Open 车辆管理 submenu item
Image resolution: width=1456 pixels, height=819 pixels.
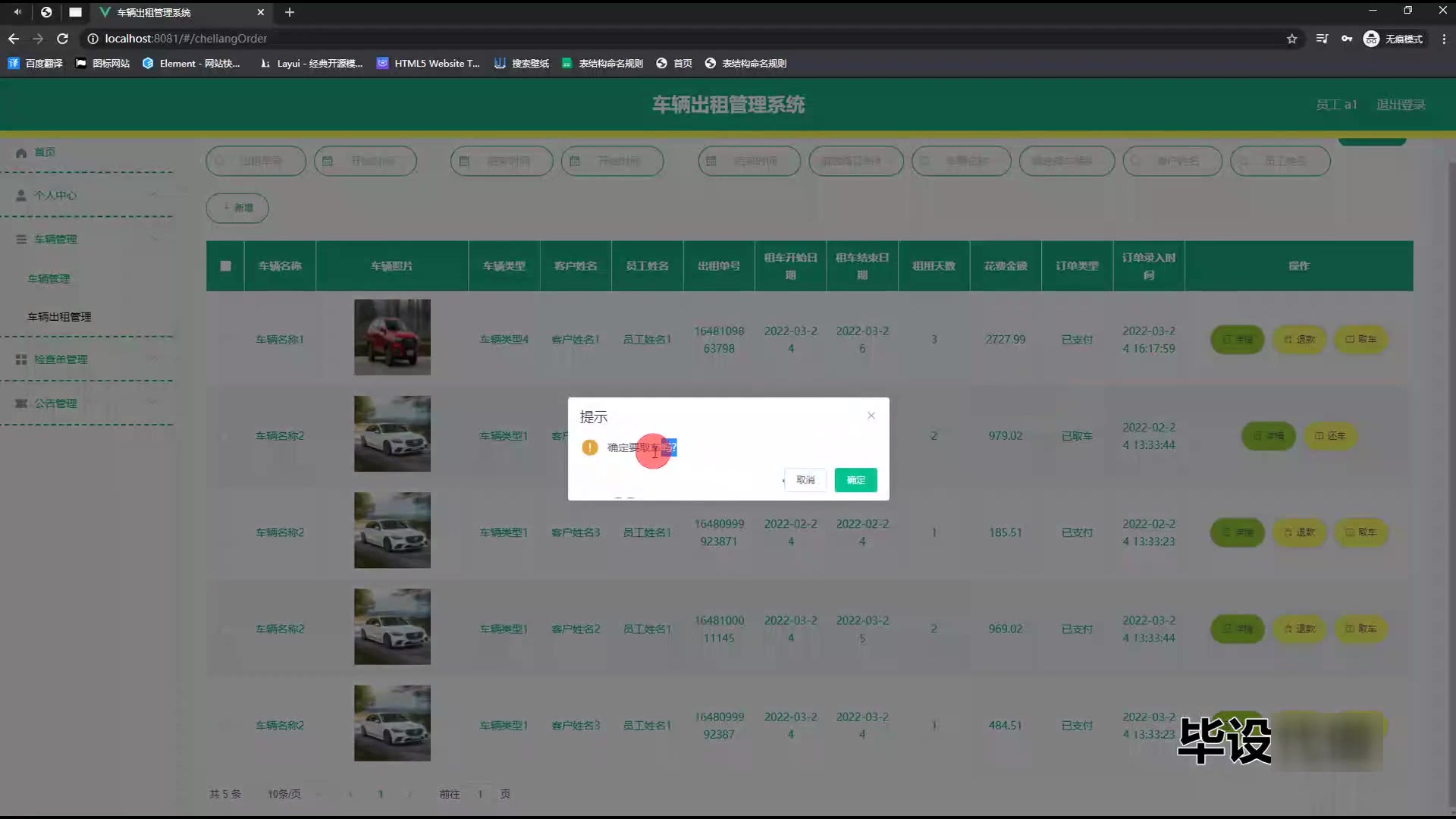click(x=49, y=279)
